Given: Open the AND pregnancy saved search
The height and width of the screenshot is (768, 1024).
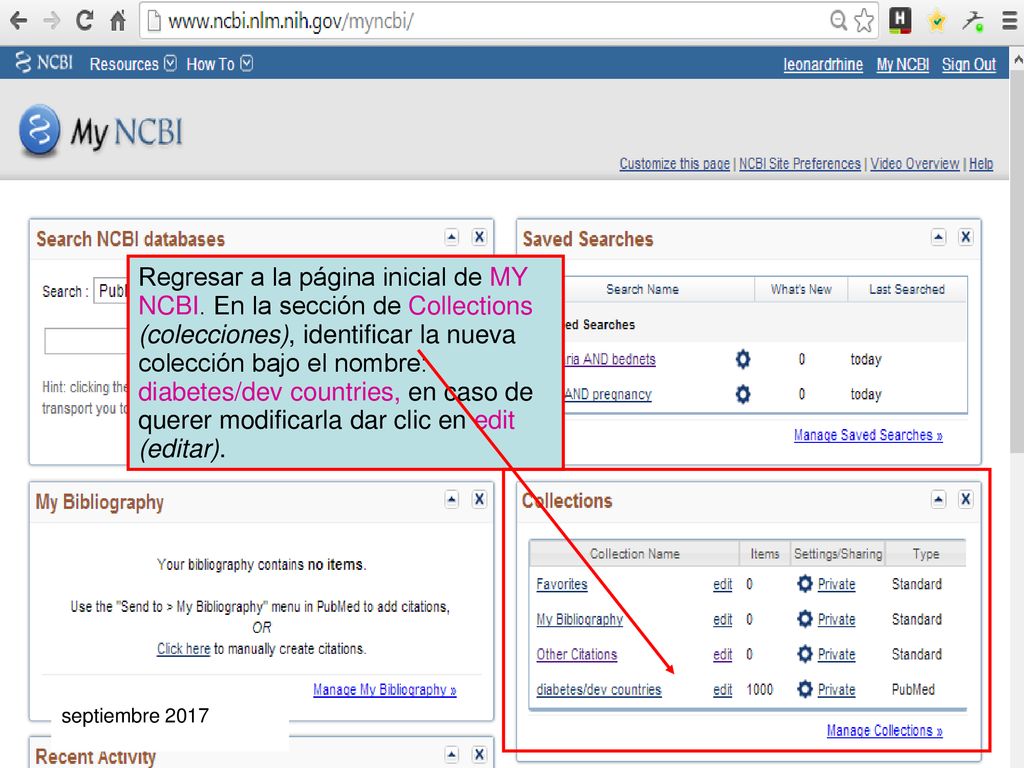Looking at the screenshot, I should [x=607, y=394].
